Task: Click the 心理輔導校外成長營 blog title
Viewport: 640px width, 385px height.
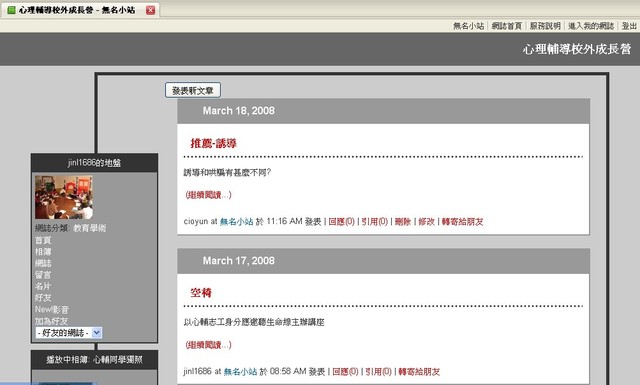Action: (577, 49)
